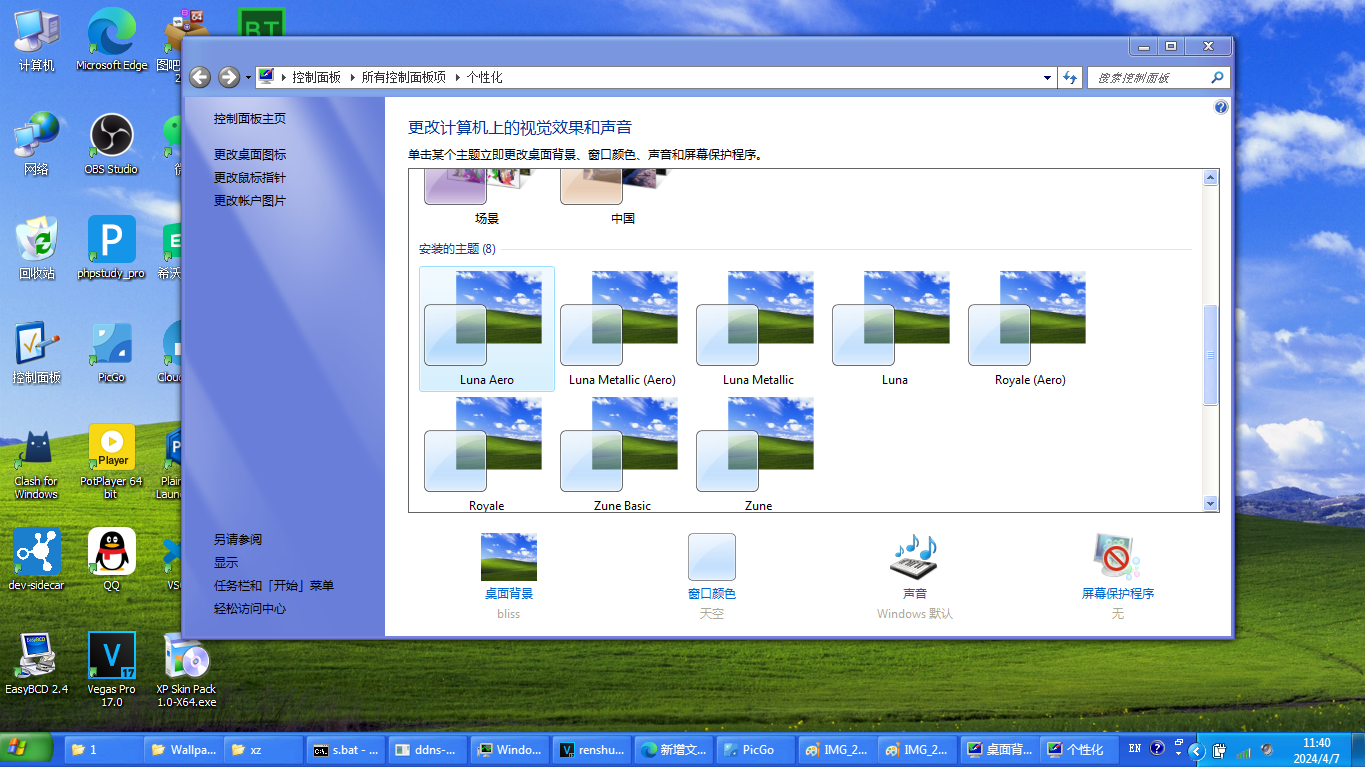Open 回收站 desktop icon
This screenshot has height=767, width=1365.
[x=37, y=248]
